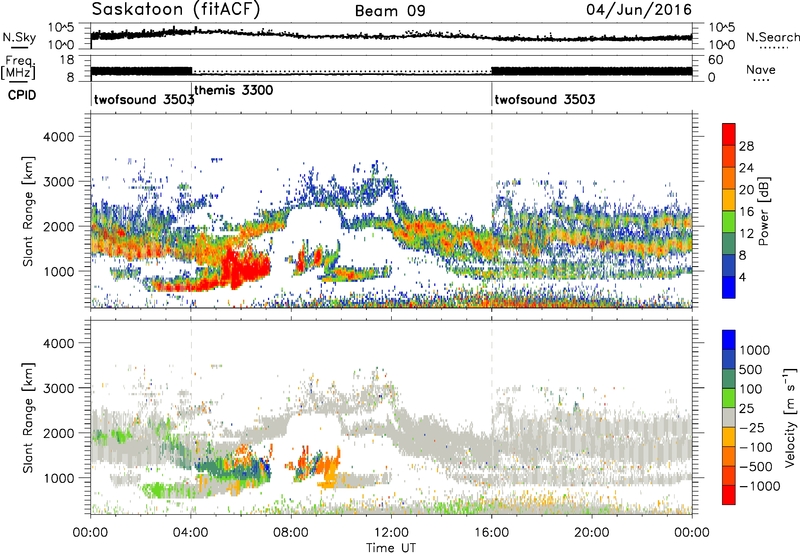Select the "Velocity [m s-1]" colorbar title

790,417
